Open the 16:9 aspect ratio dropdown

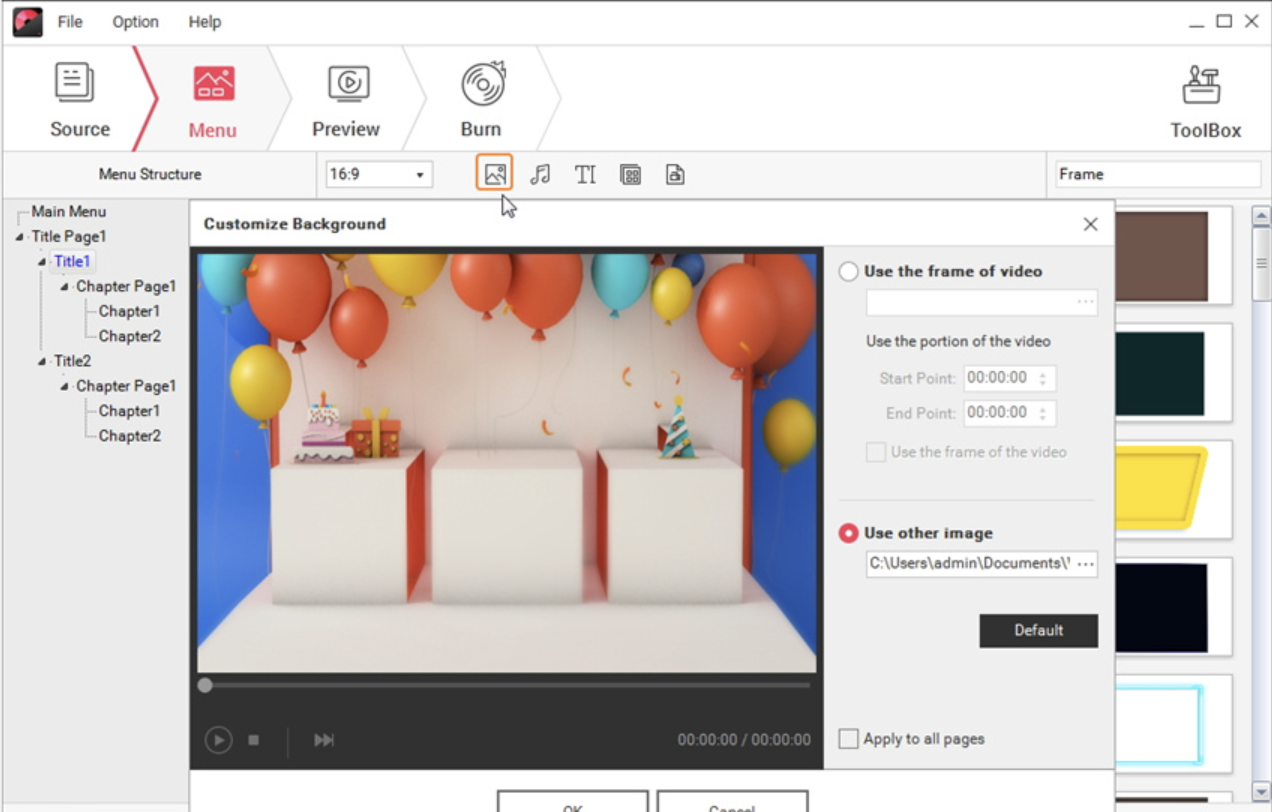[x=379, y=174]
